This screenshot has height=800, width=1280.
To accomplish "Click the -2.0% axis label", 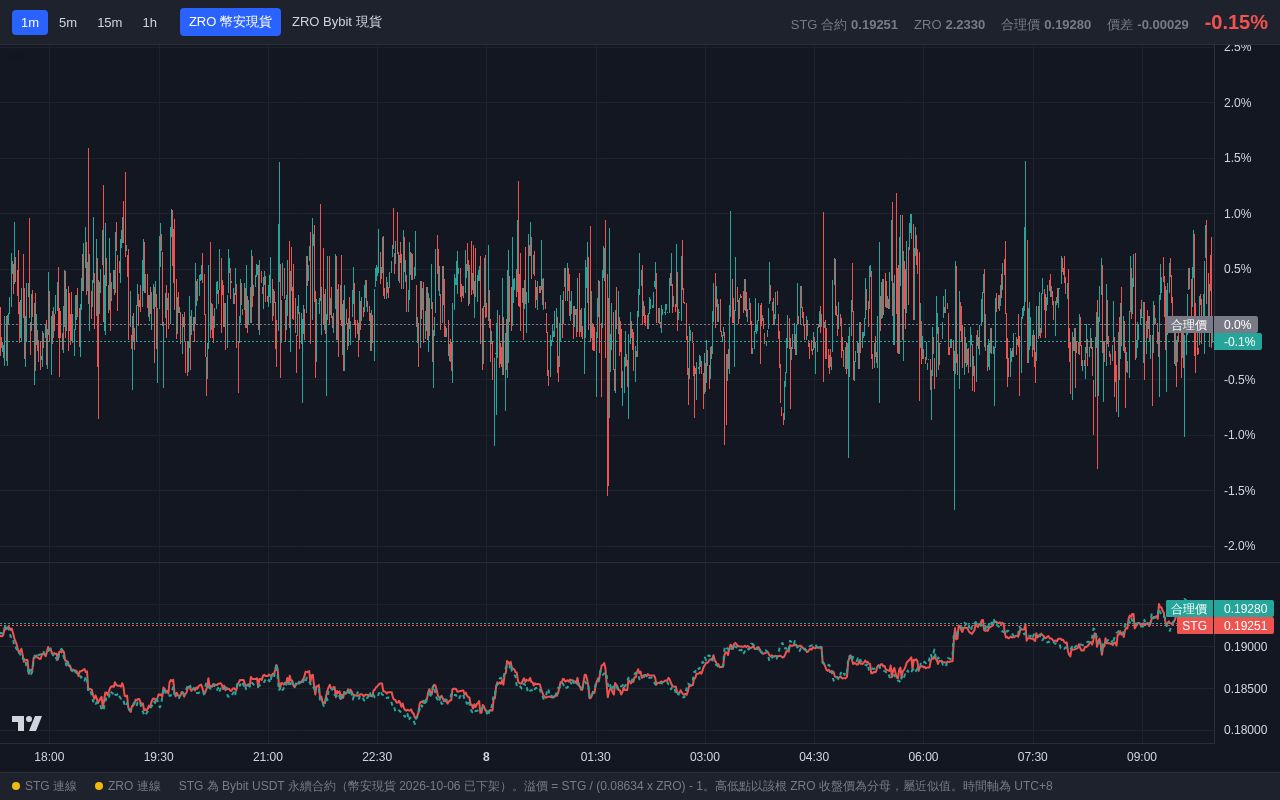I will (1240, 546).
